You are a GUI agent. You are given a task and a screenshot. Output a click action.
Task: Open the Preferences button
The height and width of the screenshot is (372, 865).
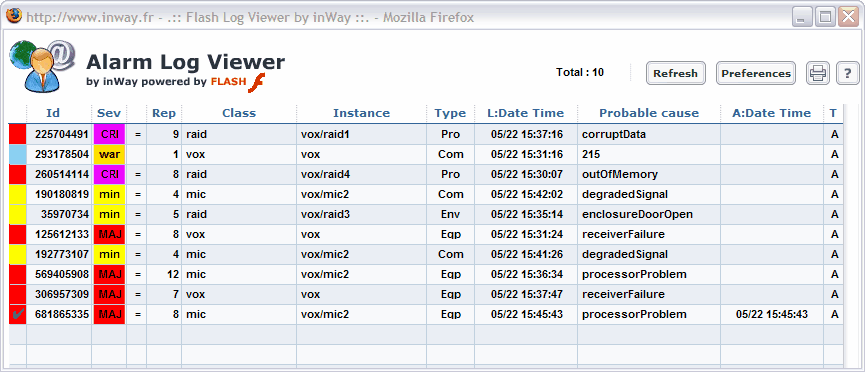point(756,73)
